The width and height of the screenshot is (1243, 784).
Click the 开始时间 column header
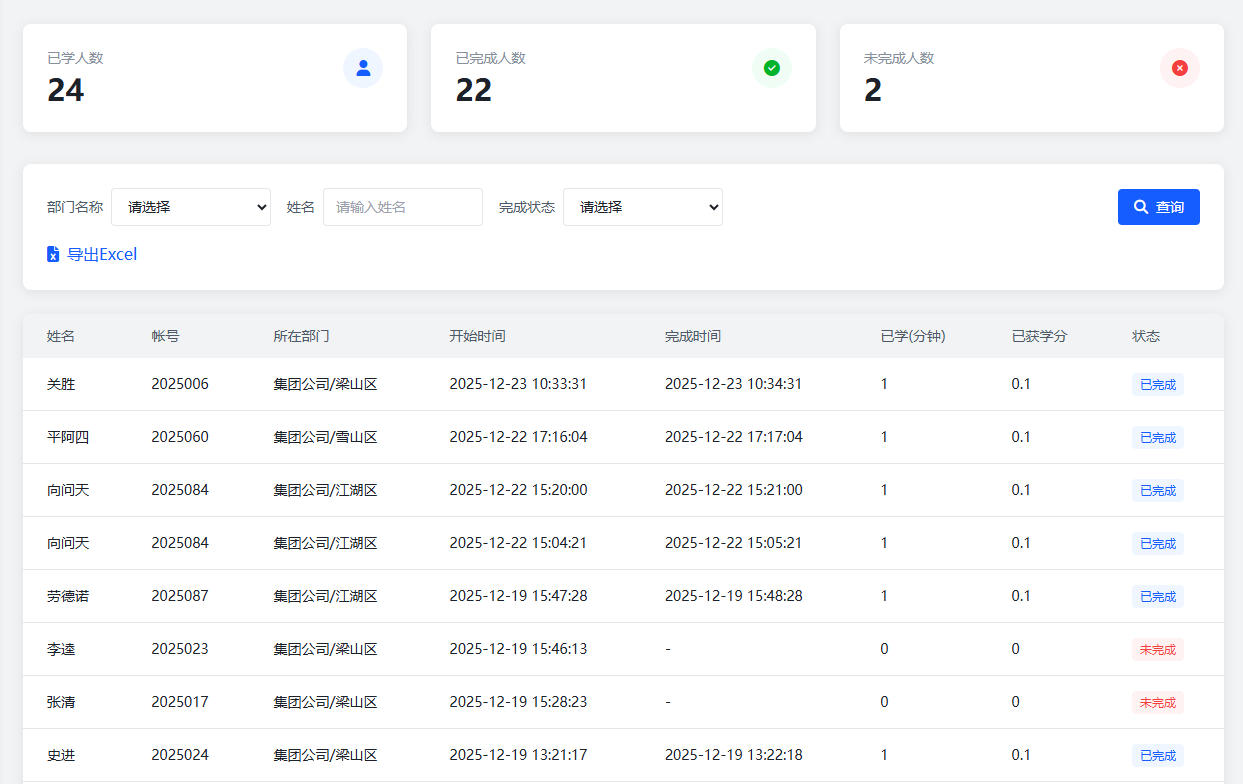click(477, 336)
